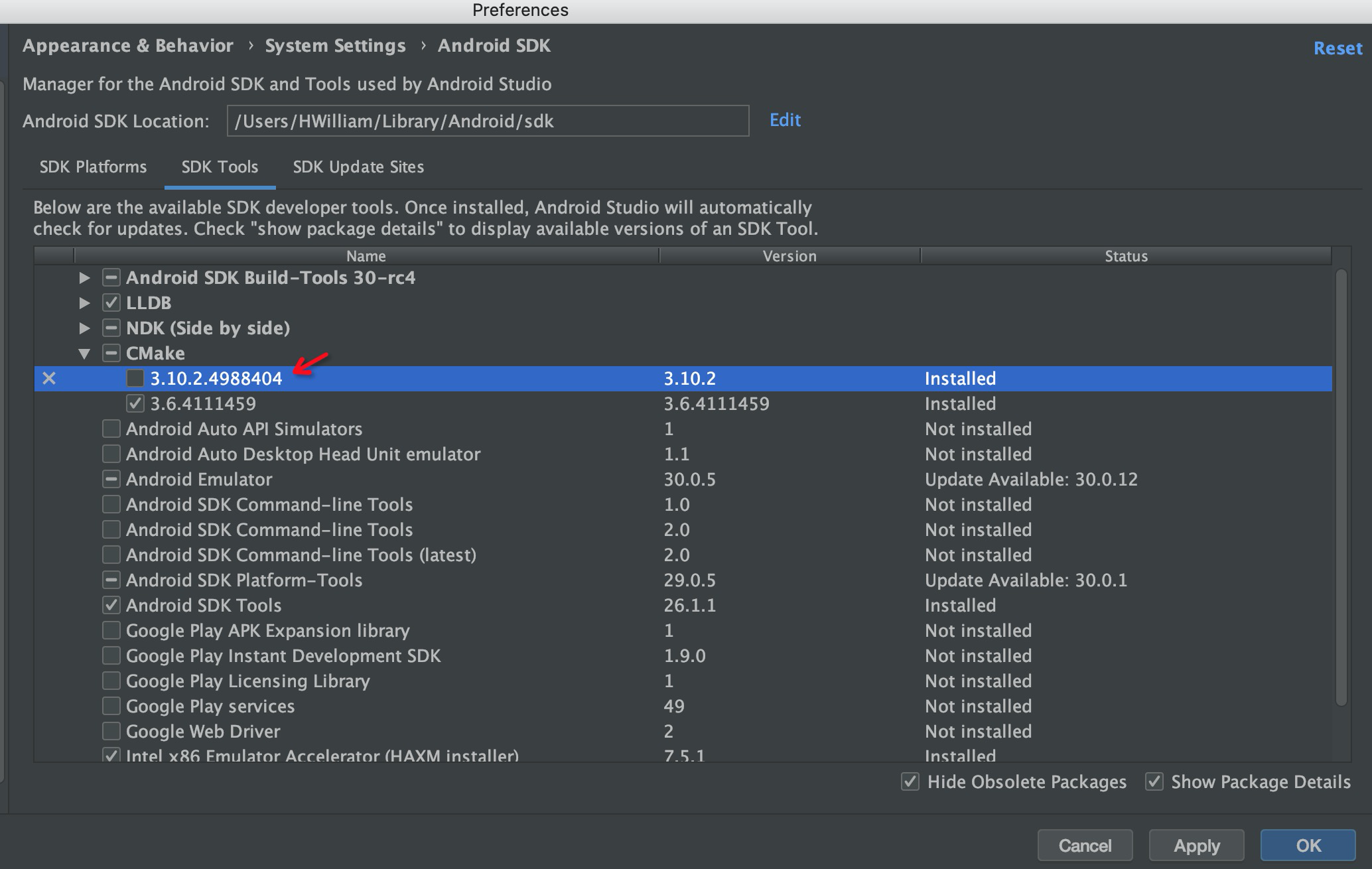
Task: Click the Android SDK Platform-Tools partial-state checkbox
Action: click(111, 580)
